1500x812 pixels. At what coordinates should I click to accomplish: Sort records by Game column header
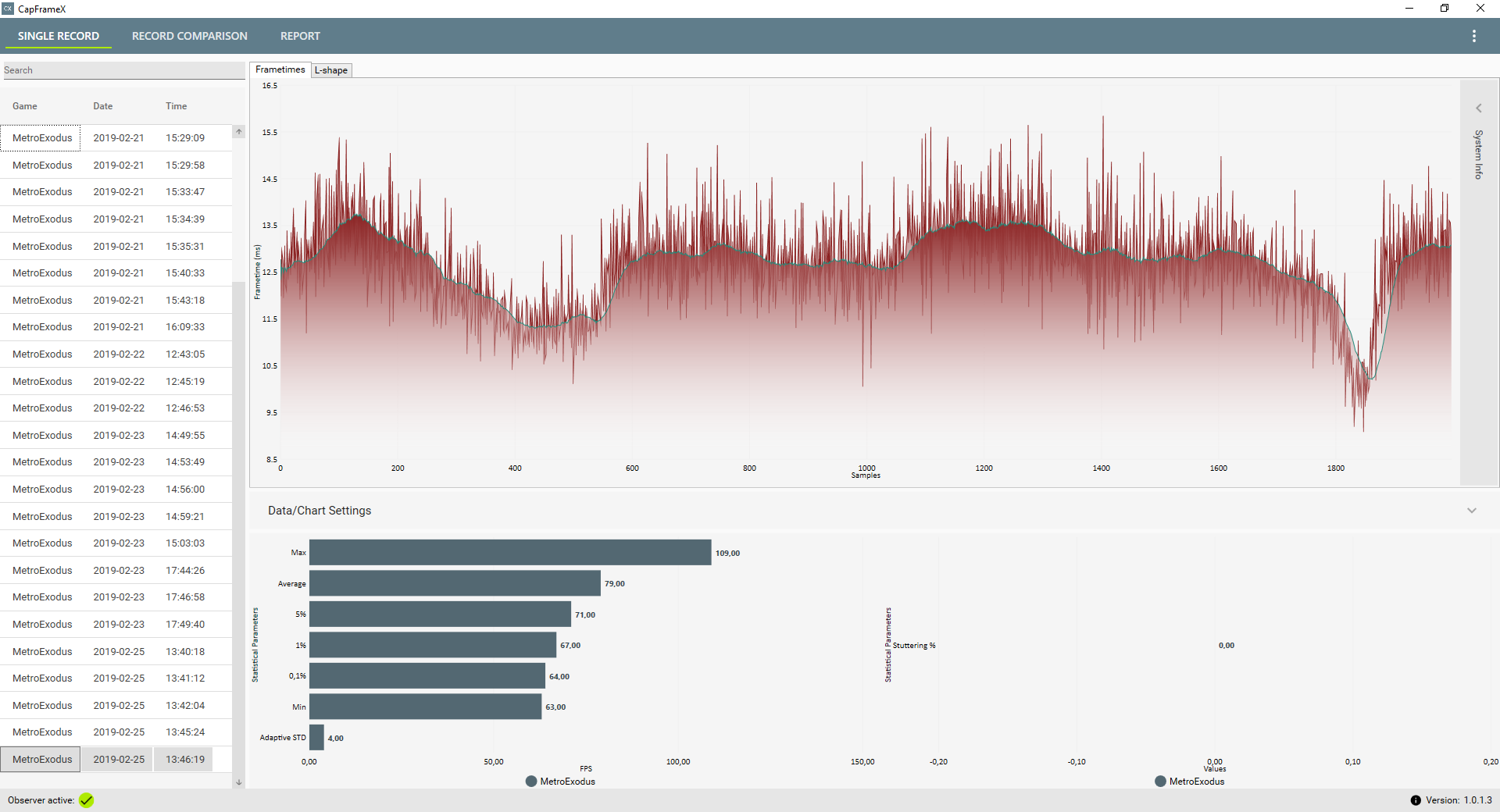(25, 106)
